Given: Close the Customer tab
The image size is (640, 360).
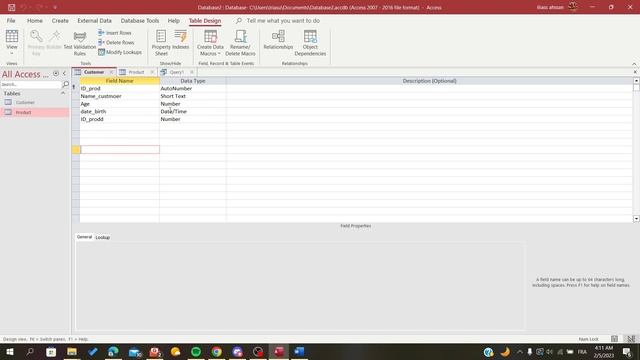Looking at the screenshot, I should pos(111,72).
